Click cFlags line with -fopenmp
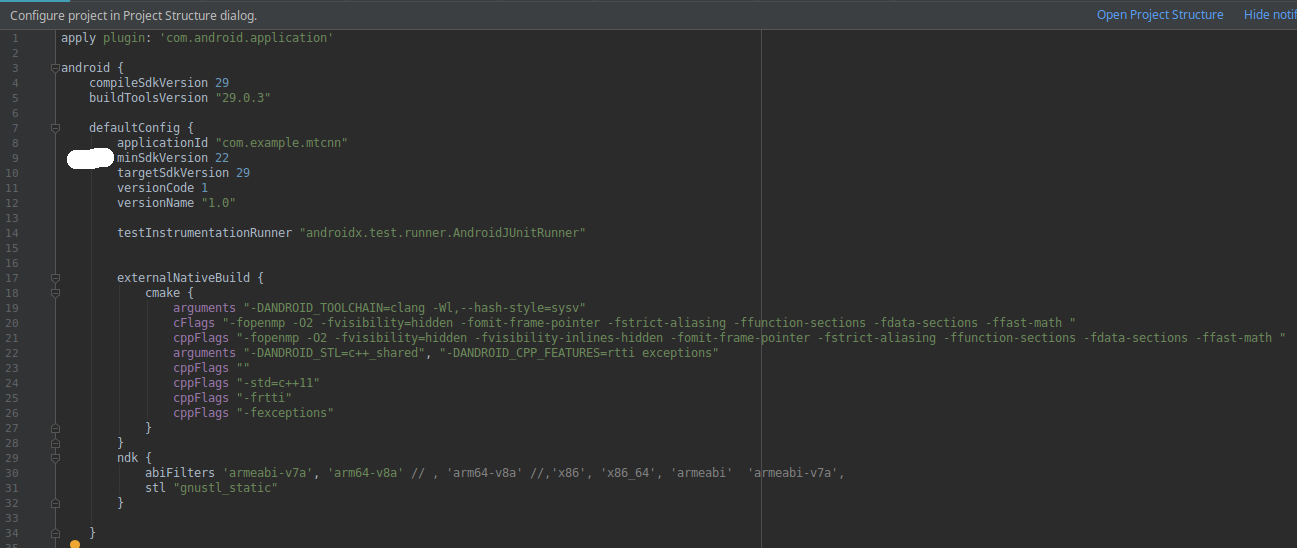Screen dimensions: 1297x548 pyautogui.click(x=624, y=323)
